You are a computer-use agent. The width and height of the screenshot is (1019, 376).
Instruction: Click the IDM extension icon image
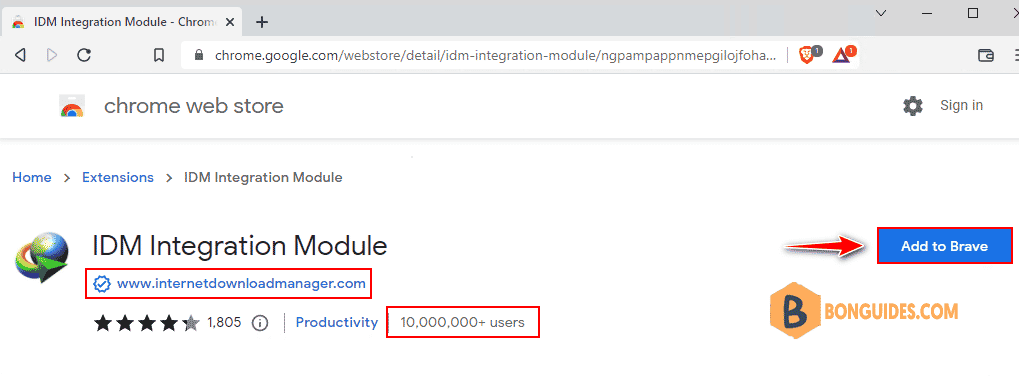[x=42, y=258]
